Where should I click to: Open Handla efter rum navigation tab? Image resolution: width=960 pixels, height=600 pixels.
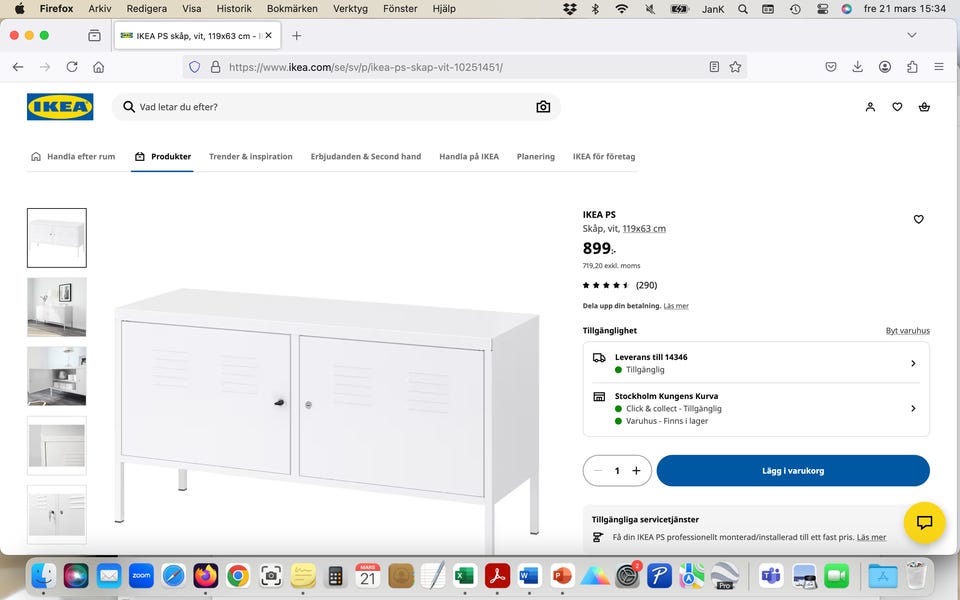point(73,156)
